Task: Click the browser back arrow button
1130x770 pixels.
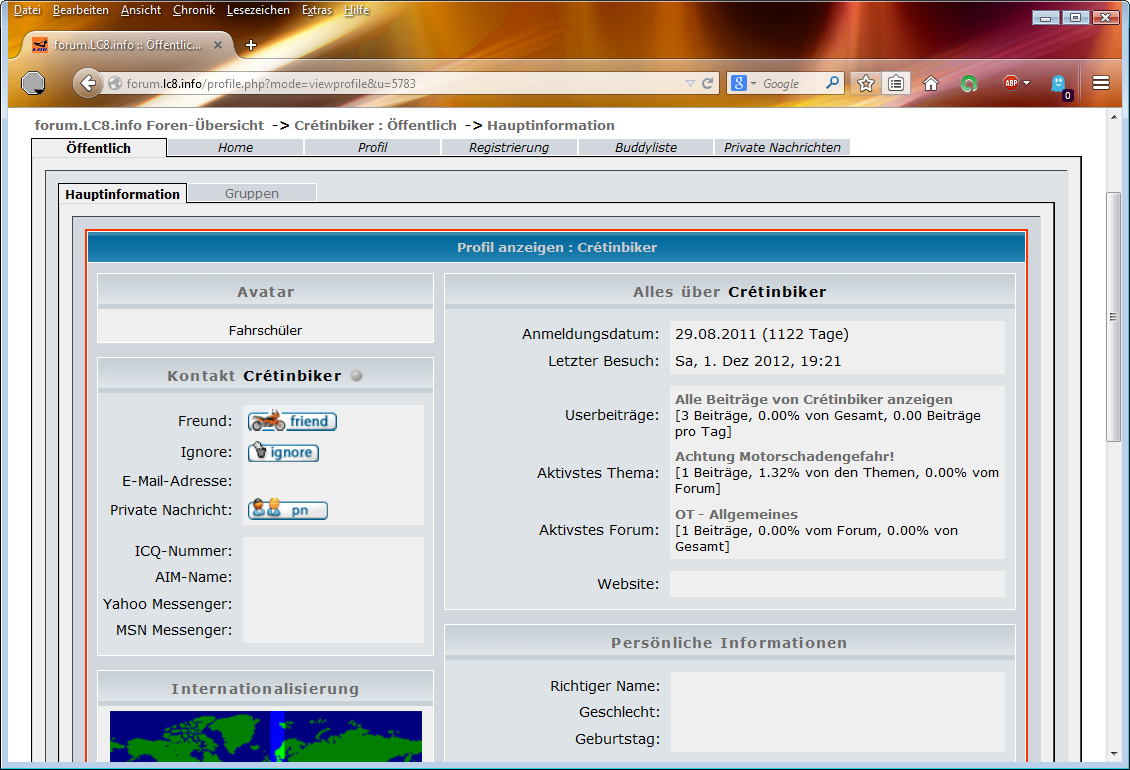Action: tap(88, 84)
